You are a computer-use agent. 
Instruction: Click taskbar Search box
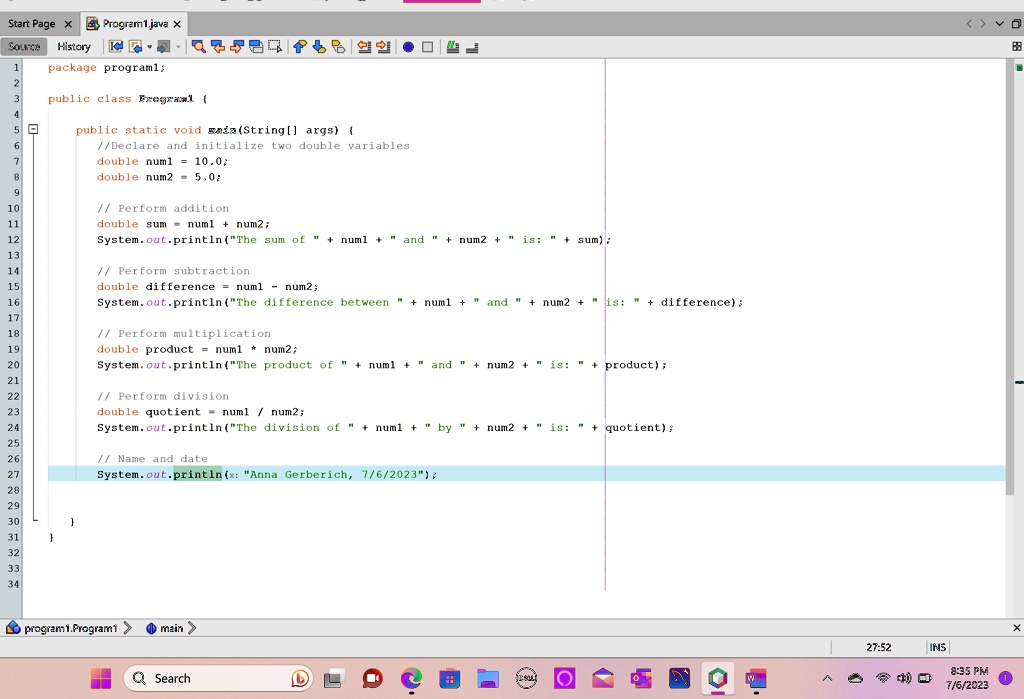click(217, 679)
